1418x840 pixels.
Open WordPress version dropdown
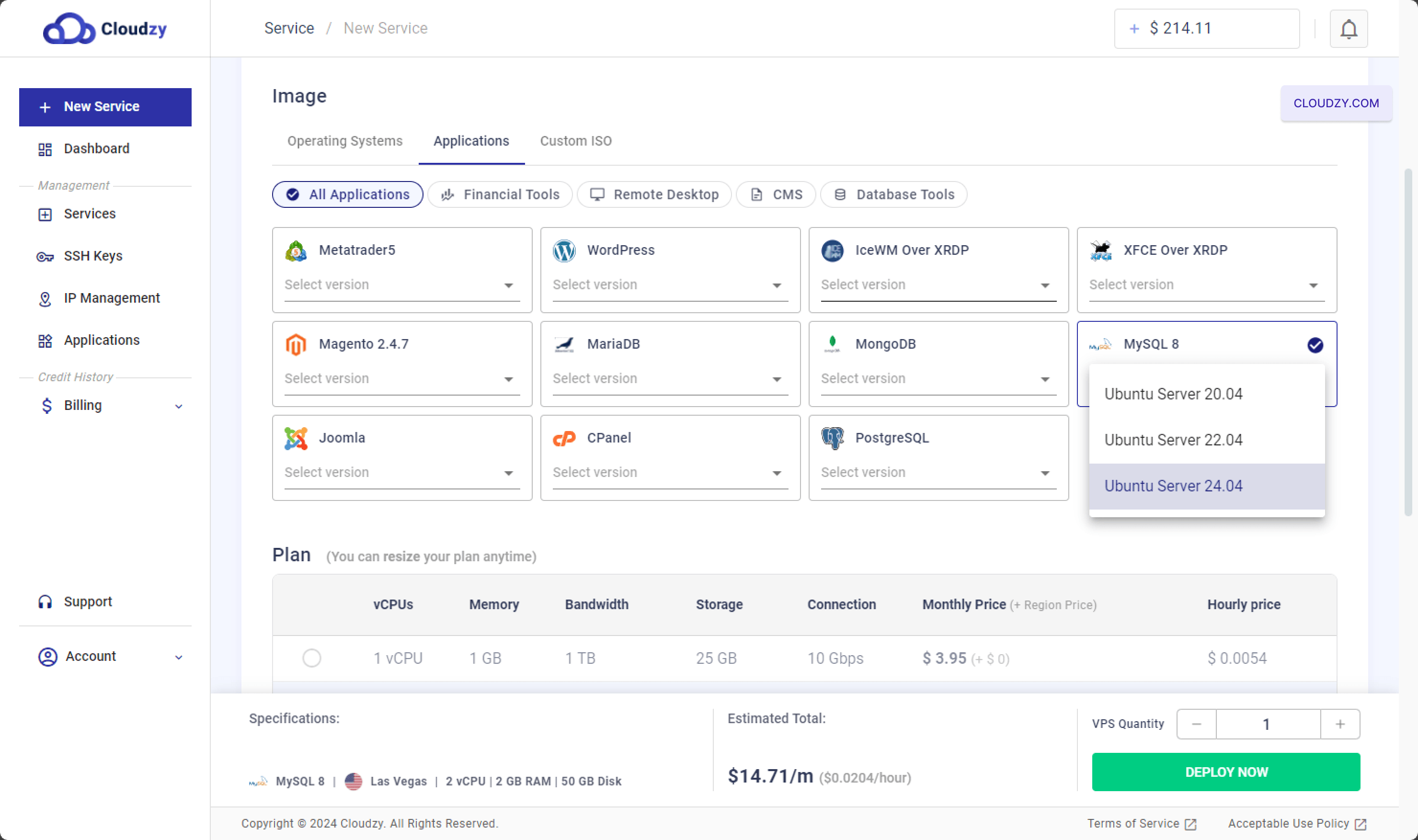[670, 285]
